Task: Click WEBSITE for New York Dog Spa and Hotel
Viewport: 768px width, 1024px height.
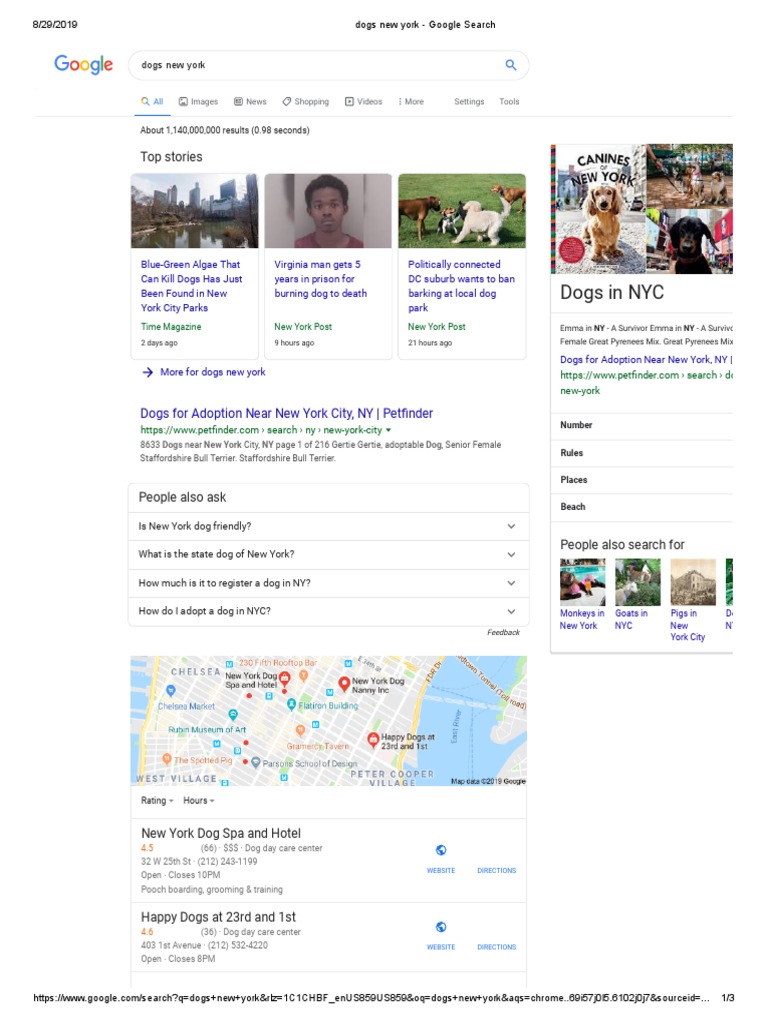Action: (x=441, y=871)
